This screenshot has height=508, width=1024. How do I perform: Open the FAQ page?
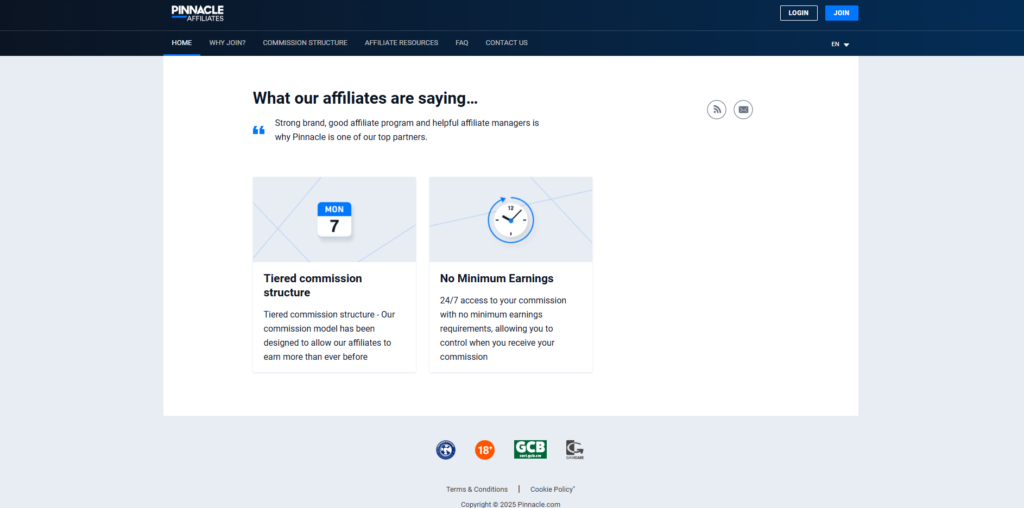tap(462, 43)
